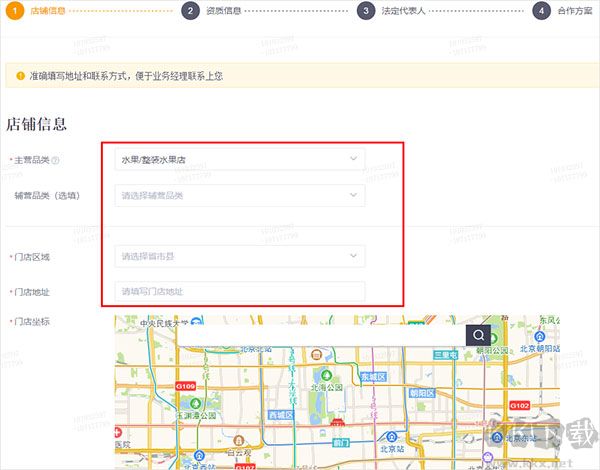Screen dimensions: 600x470
Task: Click the 北京朝阳站 station marker
Action: [x=540, y=337]
